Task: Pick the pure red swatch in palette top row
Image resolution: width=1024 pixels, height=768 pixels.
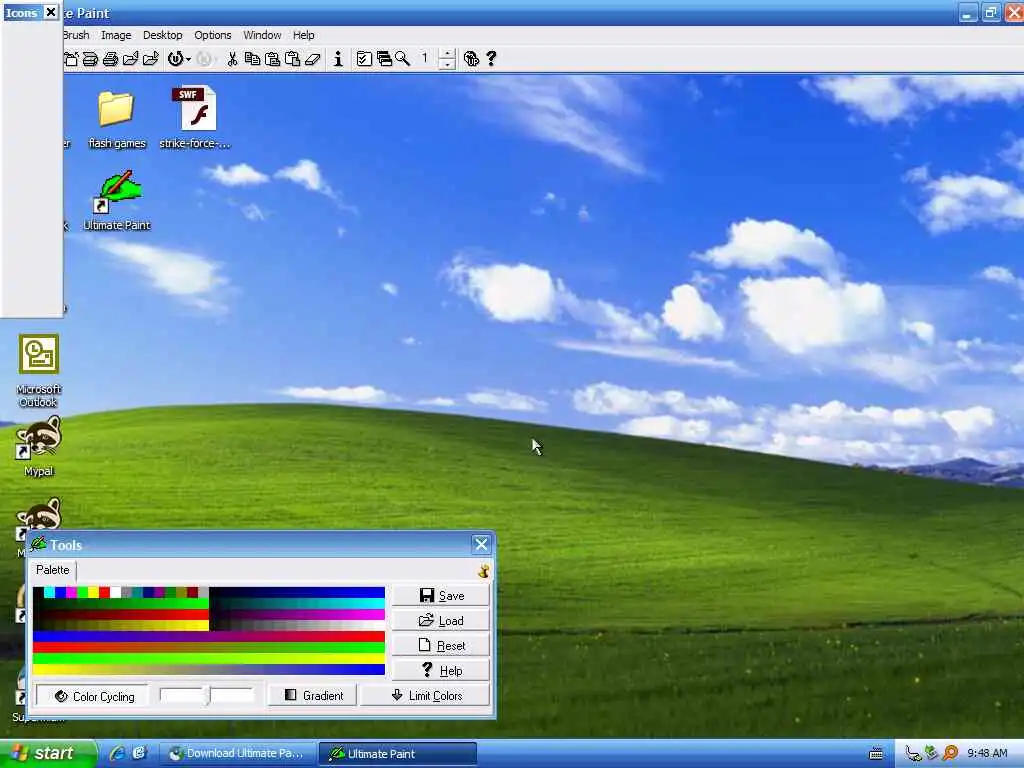Action: click(x=104, y=592)
